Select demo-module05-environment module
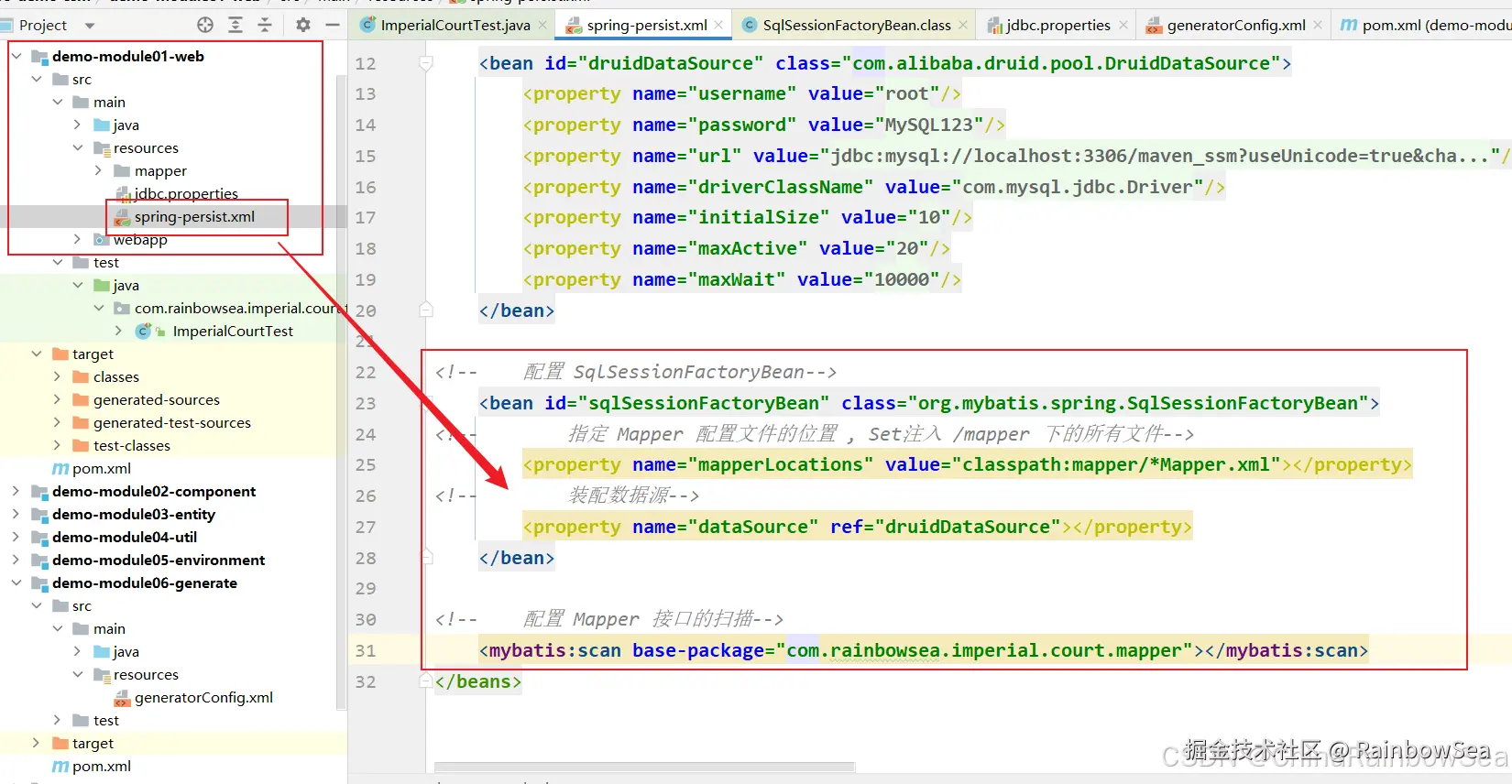The image size is (1512, 784). point(159,560)
